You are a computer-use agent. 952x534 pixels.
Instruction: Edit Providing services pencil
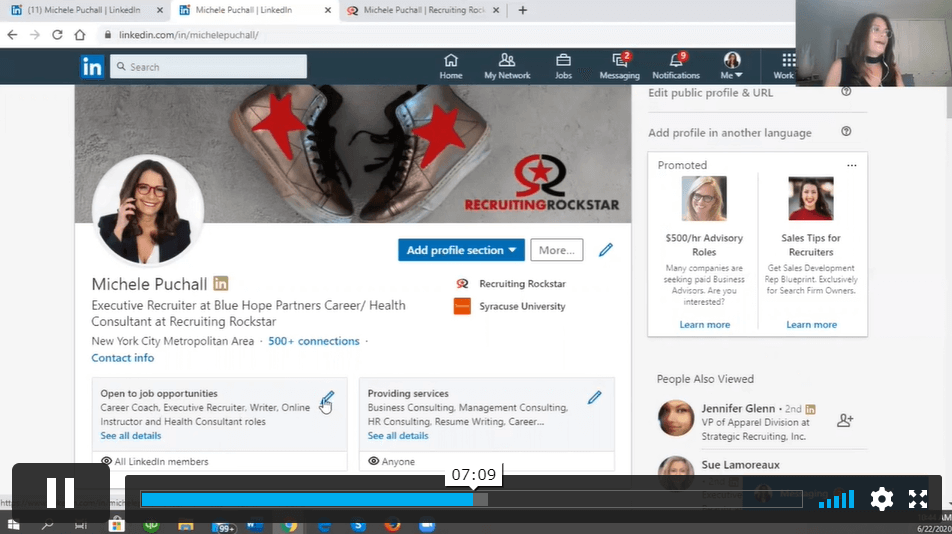click(594, 398)
